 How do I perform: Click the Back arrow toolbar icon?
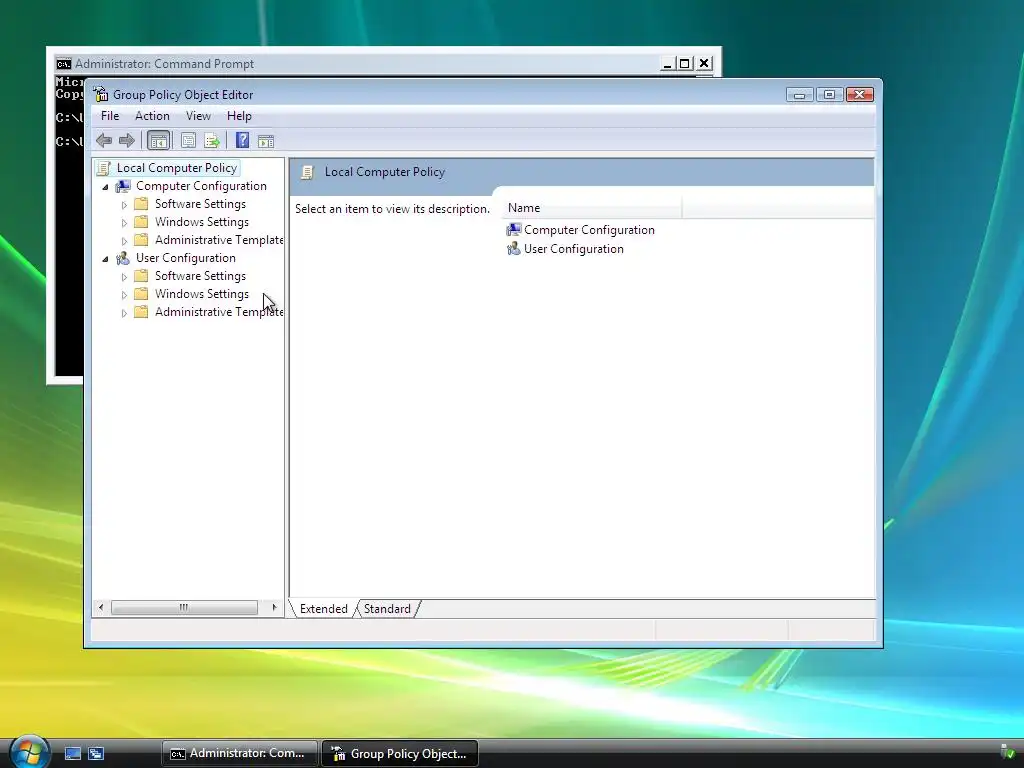click(104, 140)
